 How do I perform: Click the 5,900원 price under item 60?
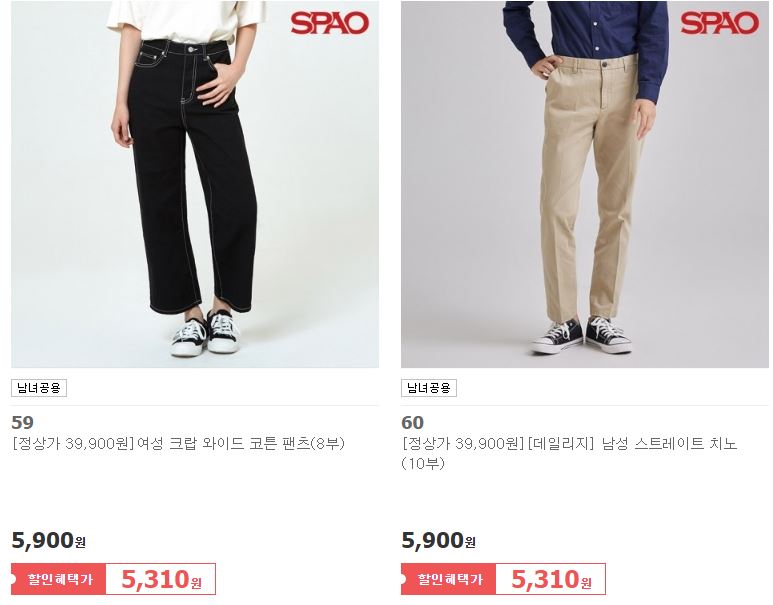tap(438, 540)
